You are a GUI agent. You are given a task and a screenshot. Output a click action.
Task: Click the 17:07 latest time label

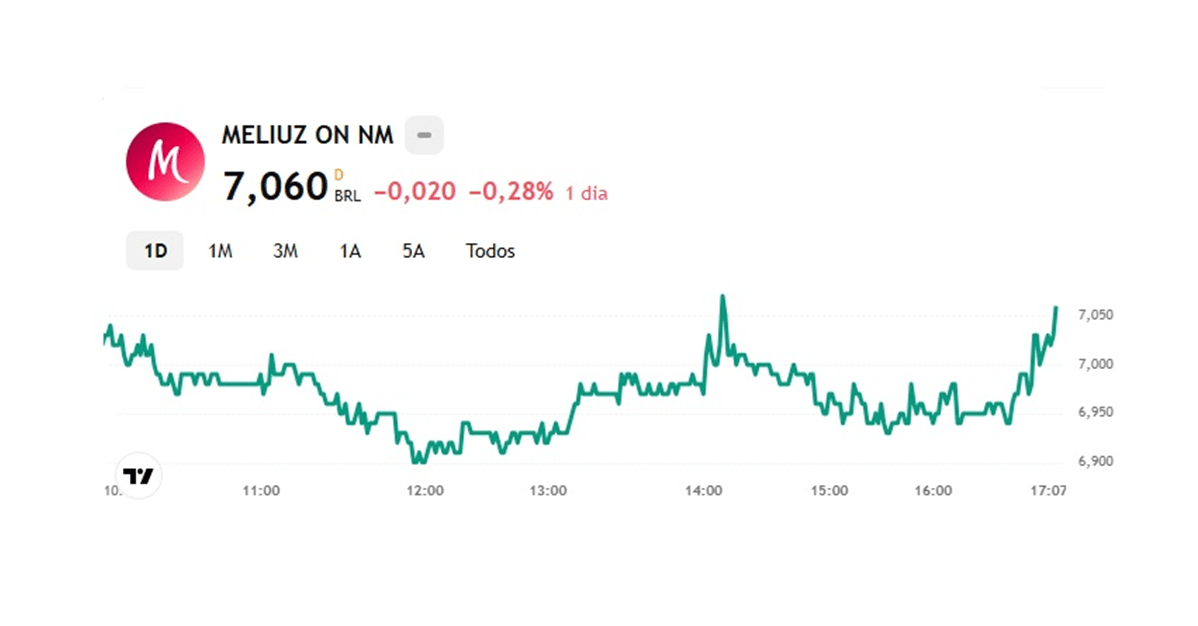pos(1048,491)
